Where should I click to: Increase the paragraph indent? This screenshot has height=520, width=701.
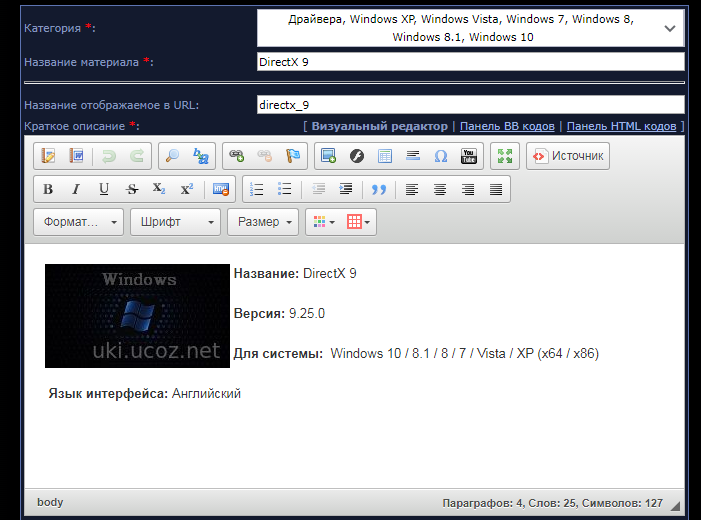[346, 189]
